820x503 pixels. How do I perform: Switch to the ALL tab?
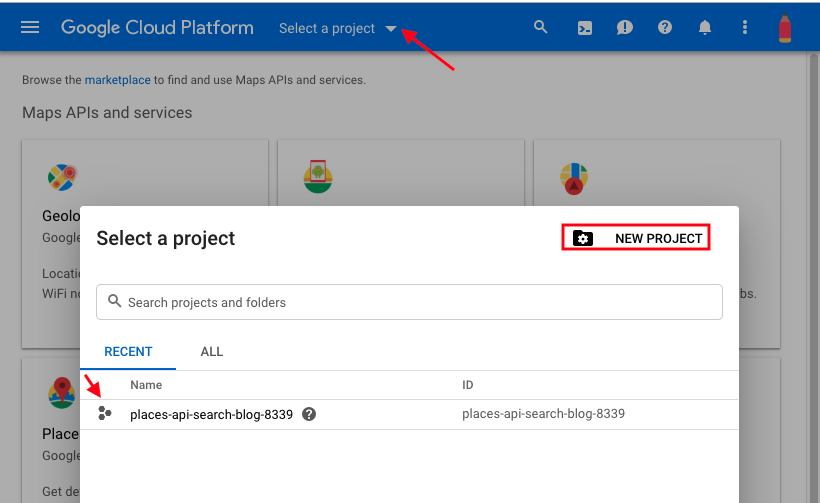point(212,352)
